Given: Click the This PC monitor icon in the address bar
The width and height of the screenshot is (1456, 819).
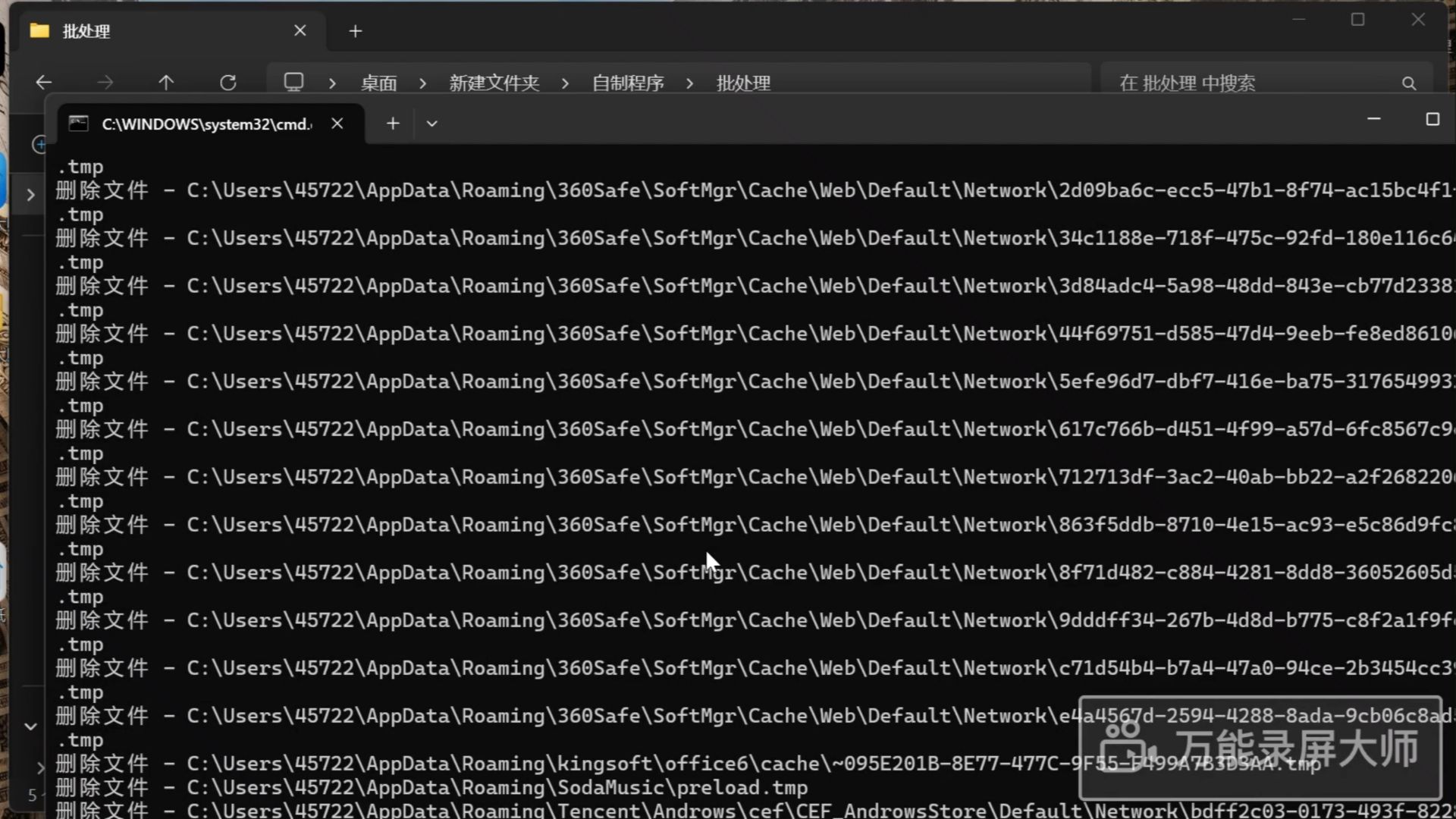Looking at the screenshot, I should point(293,82).
